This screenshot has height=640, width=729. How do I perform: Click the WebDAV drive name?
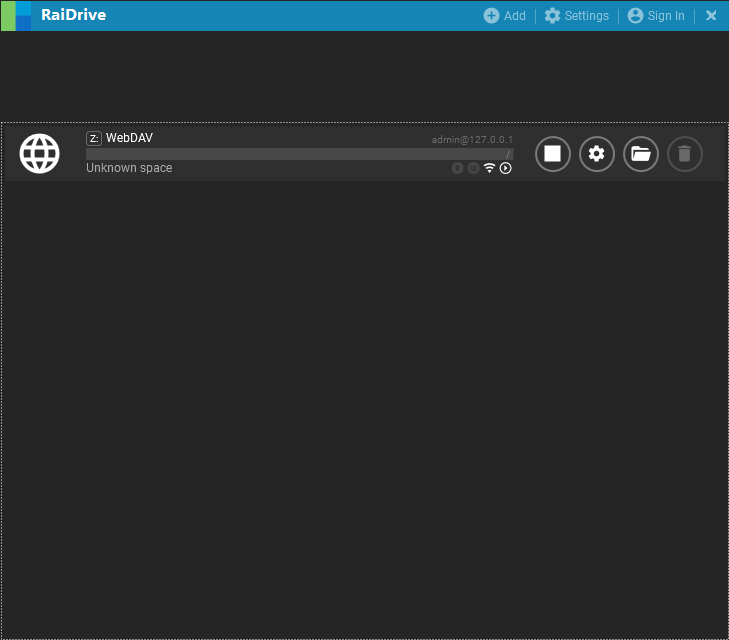(x=129, y=138)
